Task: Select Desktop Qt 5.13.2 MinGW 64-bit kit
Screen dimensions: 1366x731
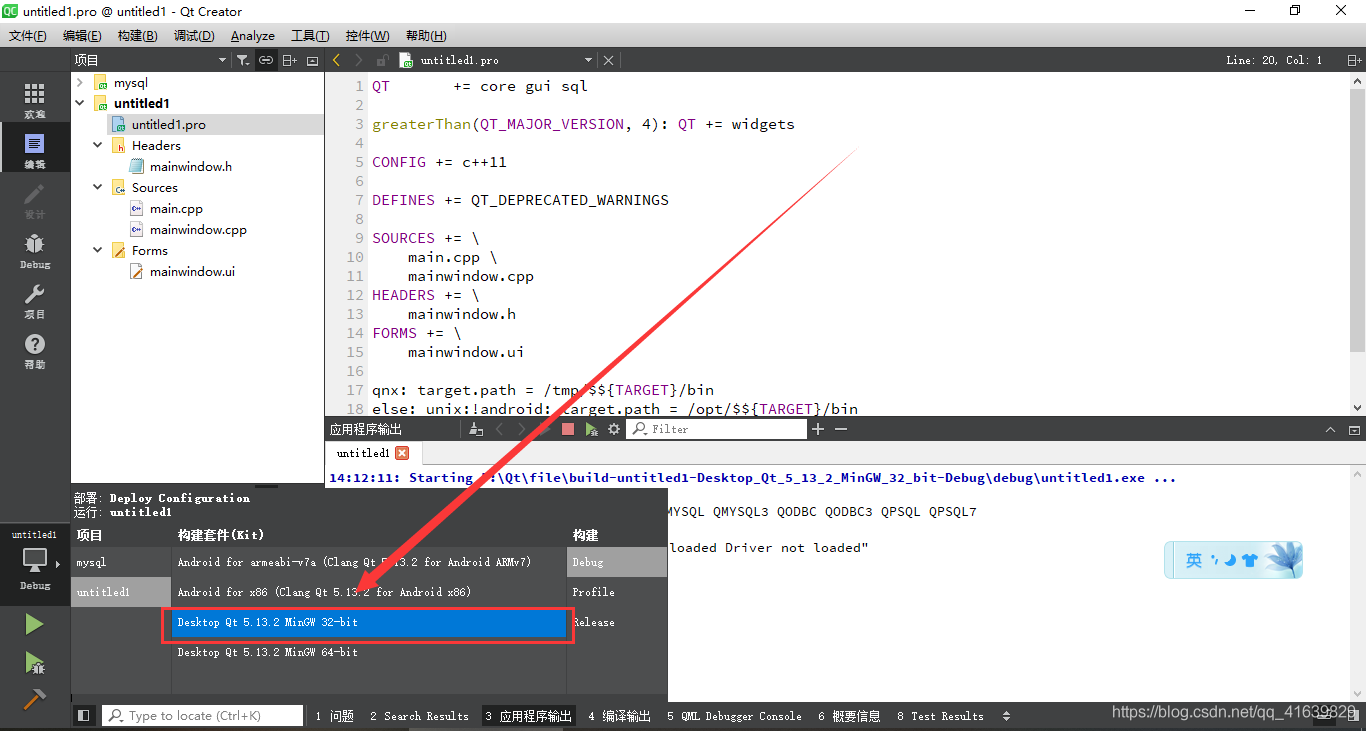Action: click(x=369, y=652)
